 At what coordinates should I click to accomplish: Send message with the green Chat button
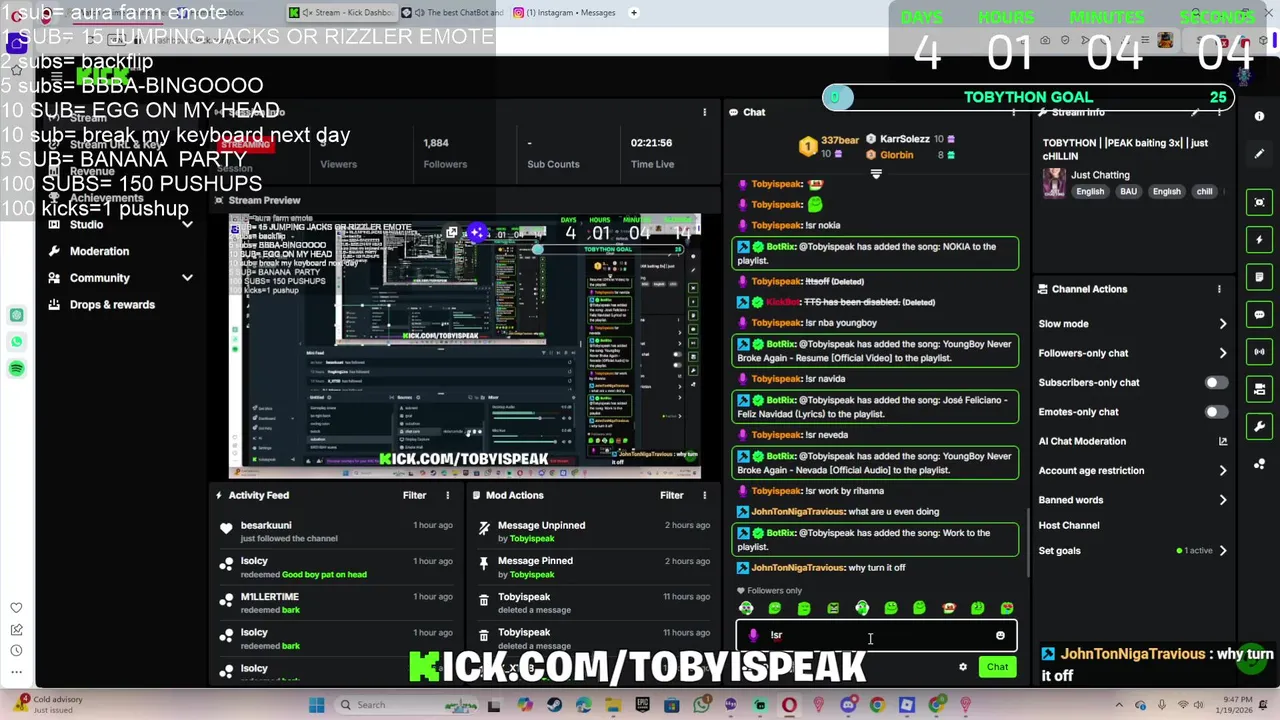click(997, 667)
